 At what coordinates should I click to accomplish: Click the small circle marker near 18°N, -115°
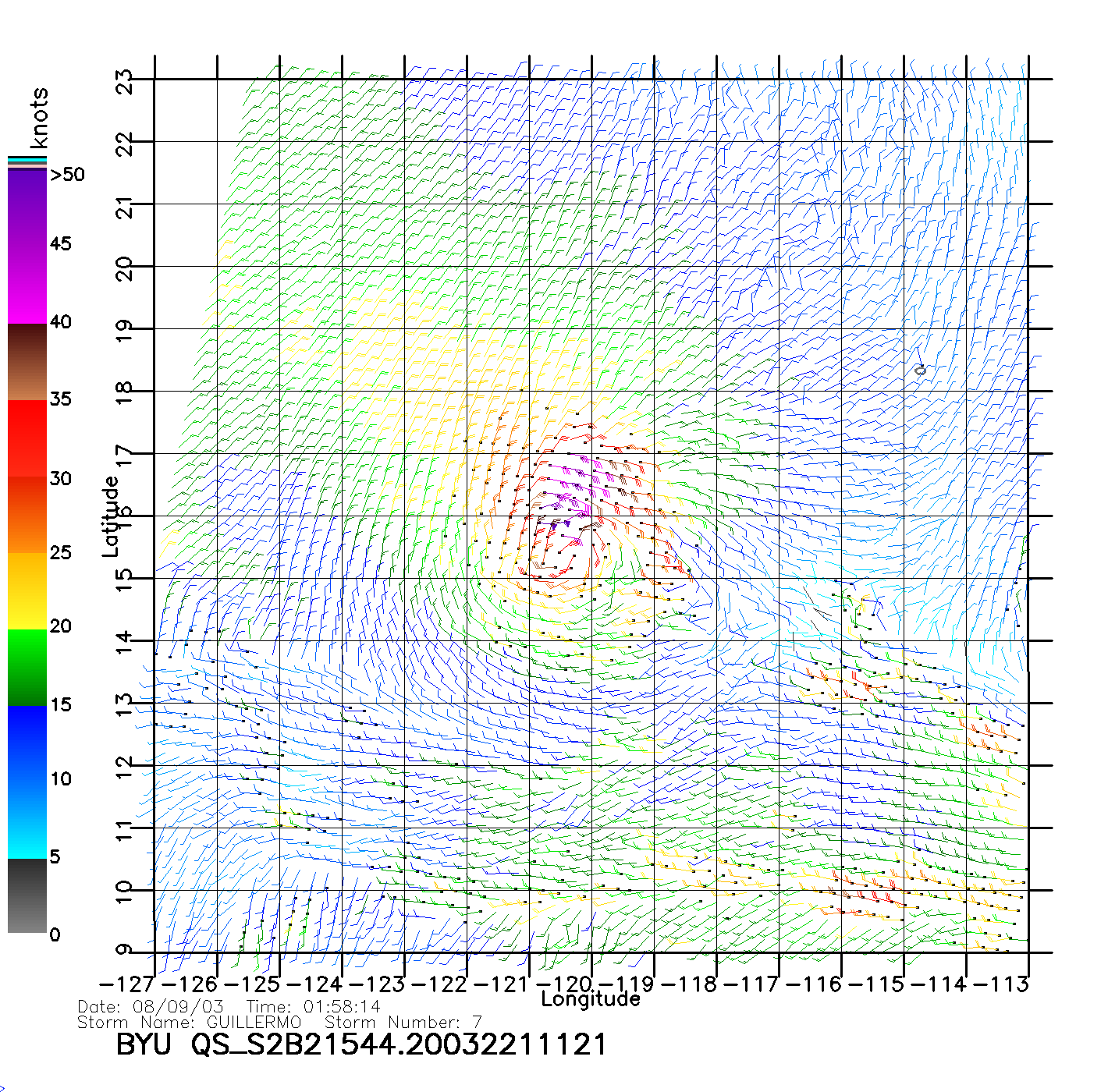click(920, 370)
